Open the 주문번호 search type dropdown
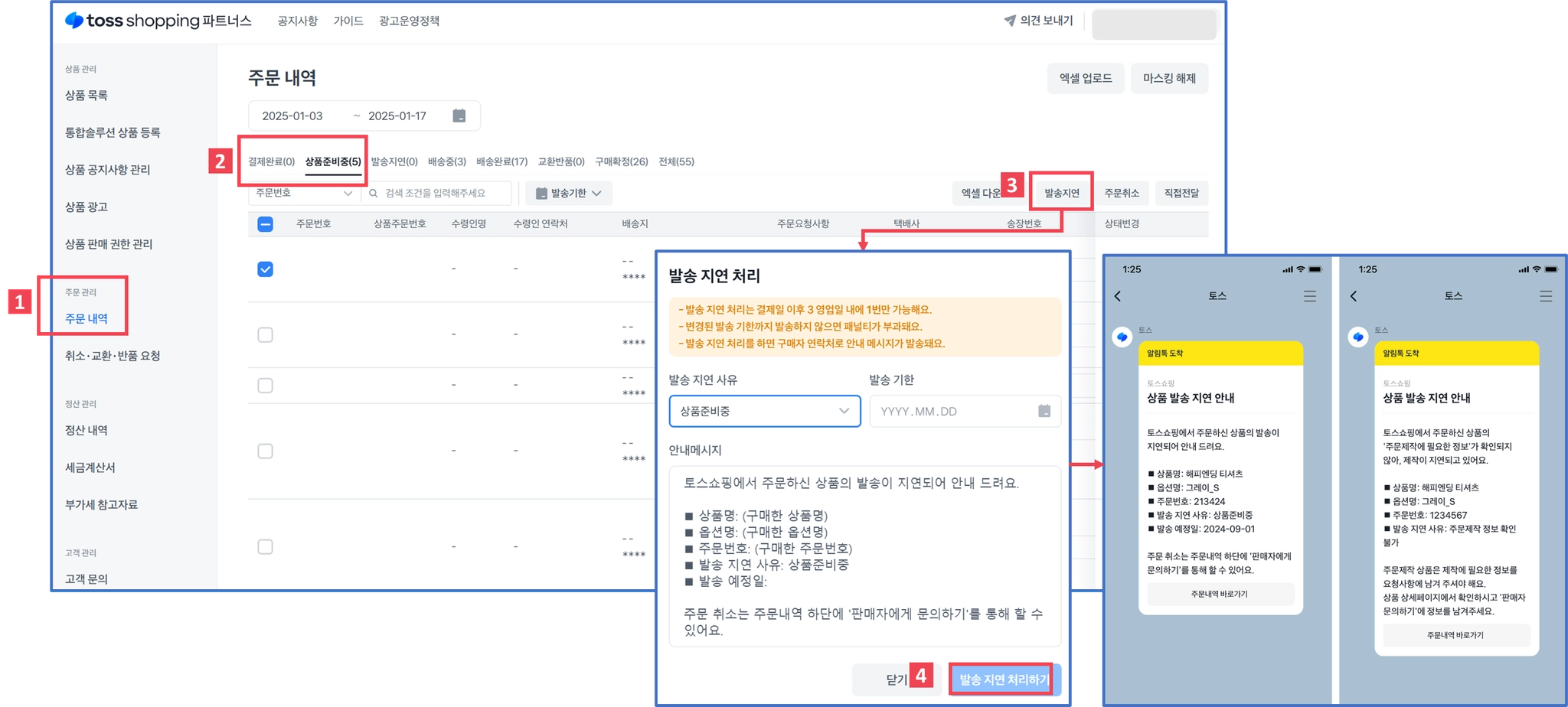Screen dimensions: 1568x707 tap(305, 194)
